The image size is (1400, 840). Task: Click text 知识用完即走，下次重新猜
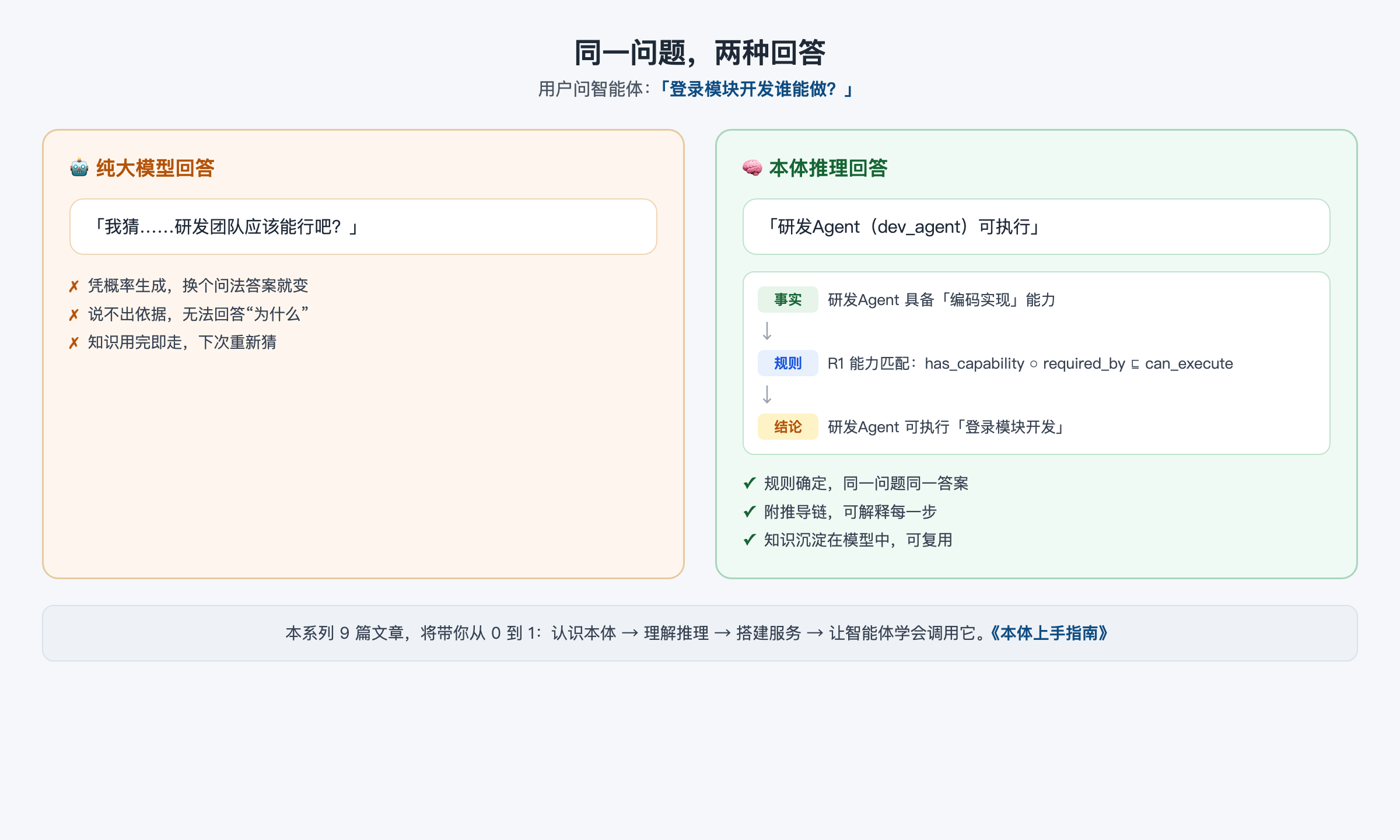click(x=182, y=342)
